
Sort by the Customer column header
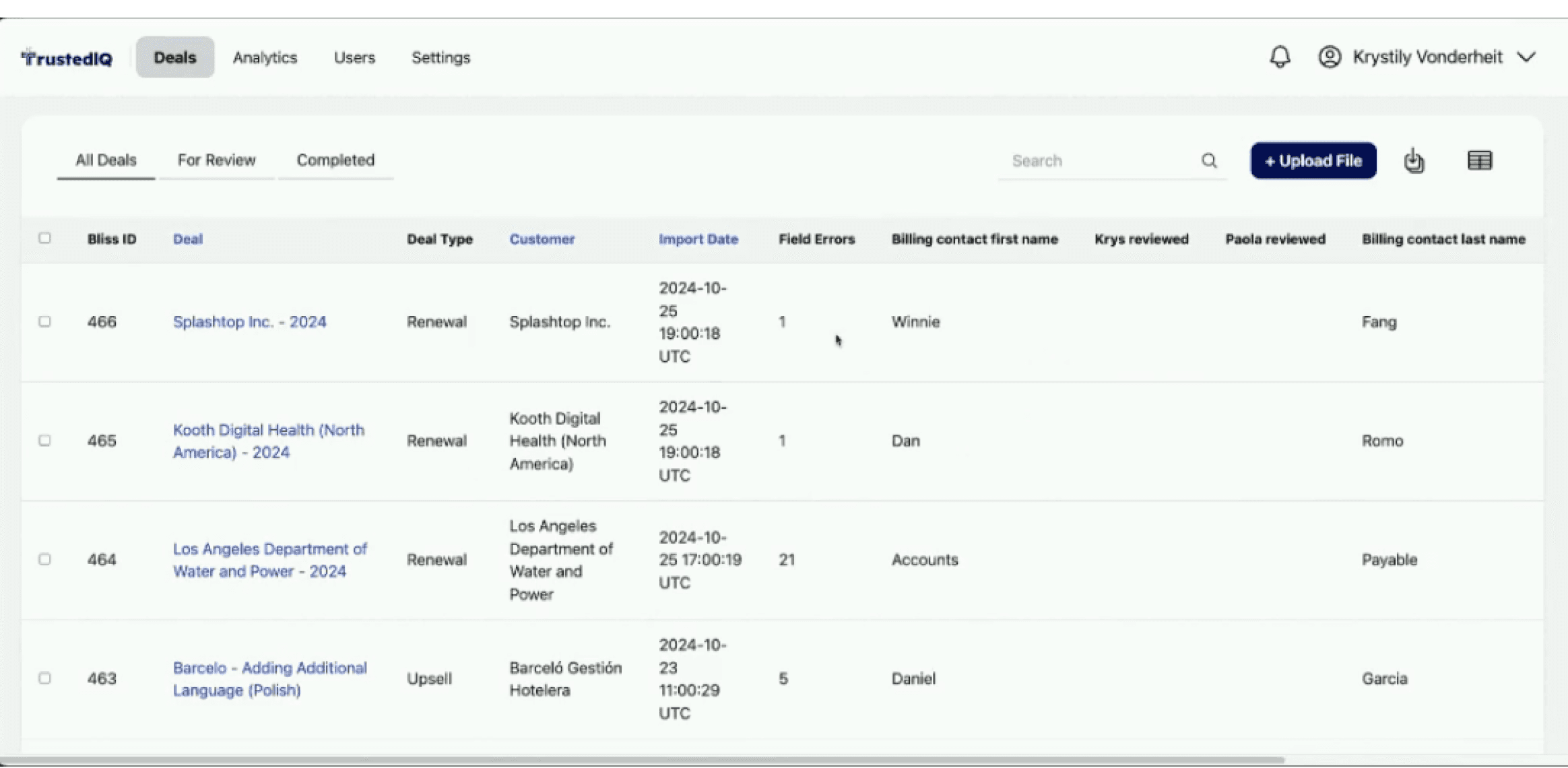(x=542, y=239)
